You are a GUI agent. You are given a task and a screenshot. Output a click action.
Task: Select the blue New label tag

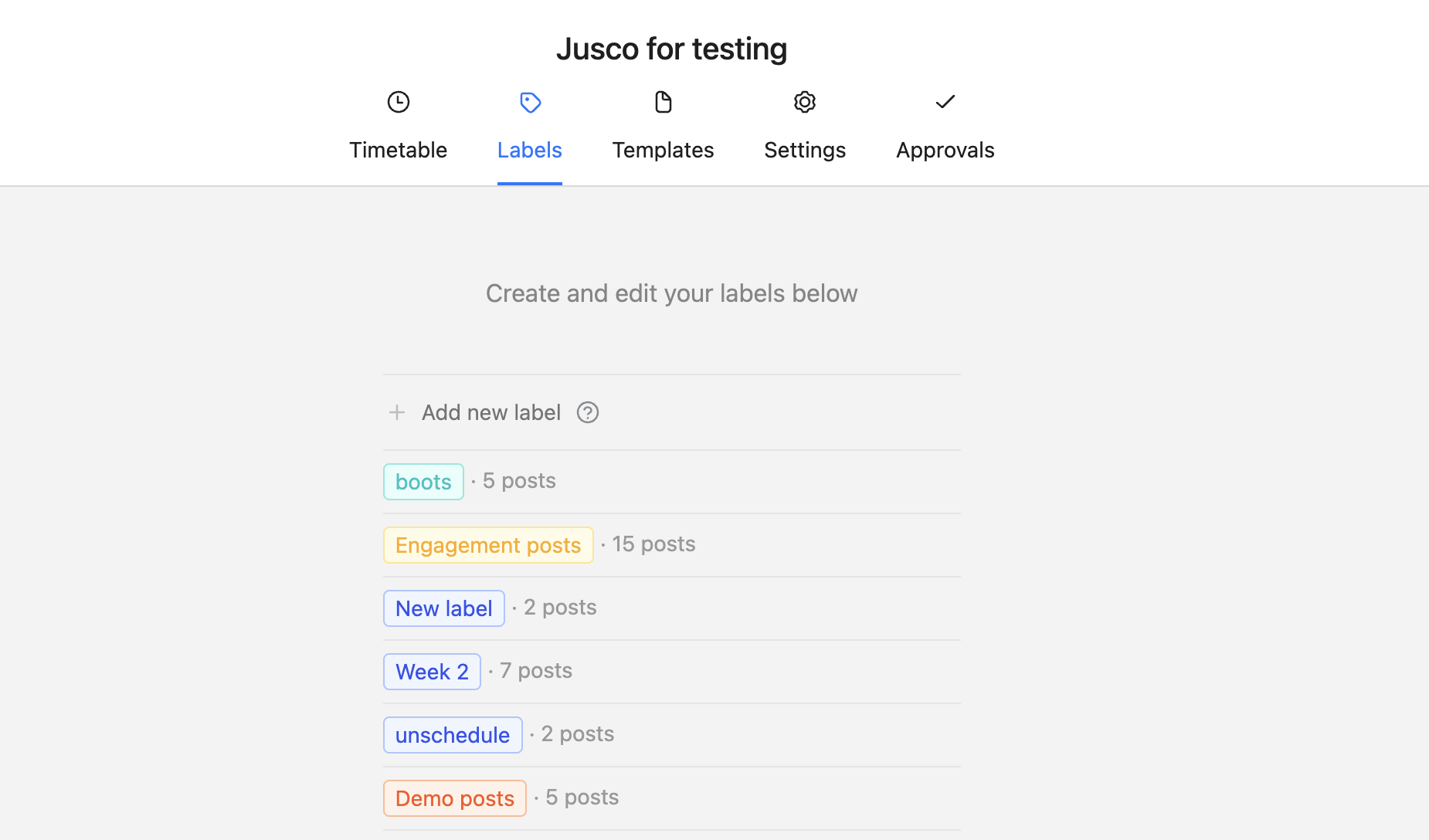444,608
